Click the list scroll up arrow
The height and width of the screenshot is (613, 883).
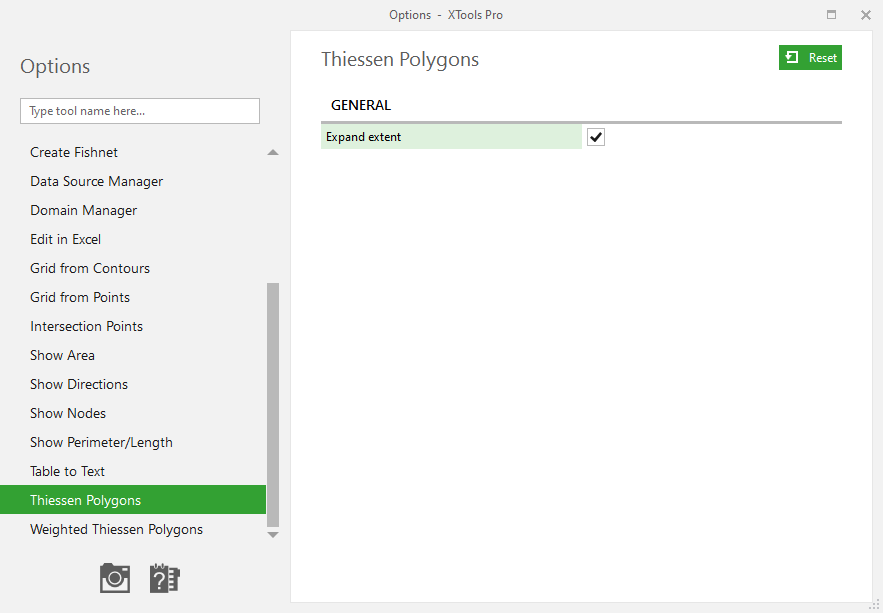tap(273, 153)
